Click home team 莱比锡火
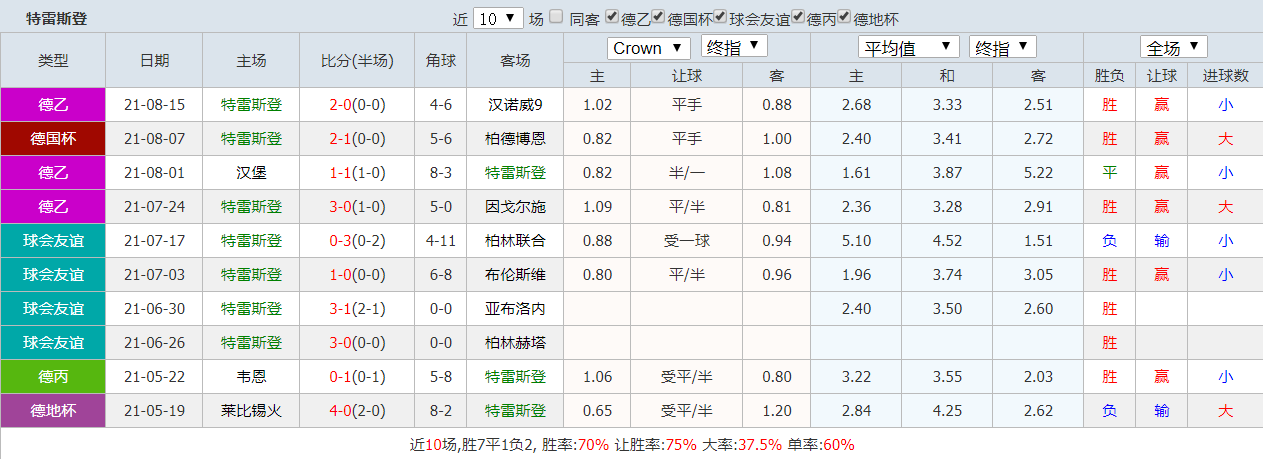This screenshot has height=459, width=1263. [x=252, y=410]
